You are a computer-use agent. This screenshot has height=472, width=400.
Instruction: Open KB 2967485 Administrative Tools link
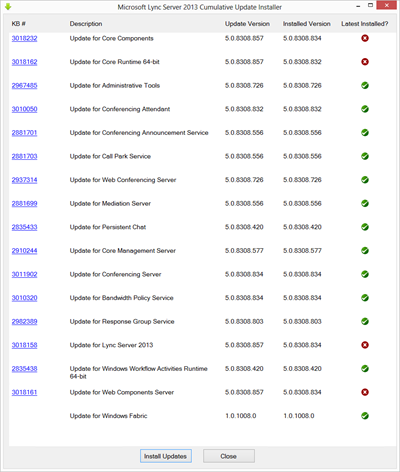(24, 86)
